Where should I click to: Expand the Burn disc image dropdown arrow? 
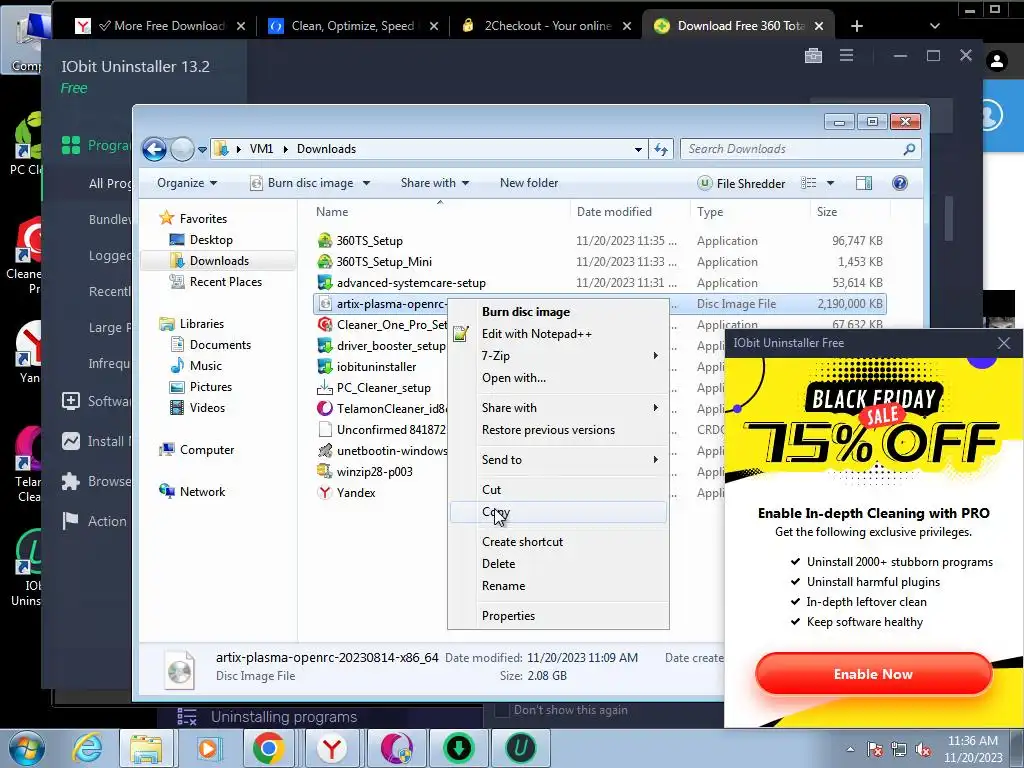366,183
